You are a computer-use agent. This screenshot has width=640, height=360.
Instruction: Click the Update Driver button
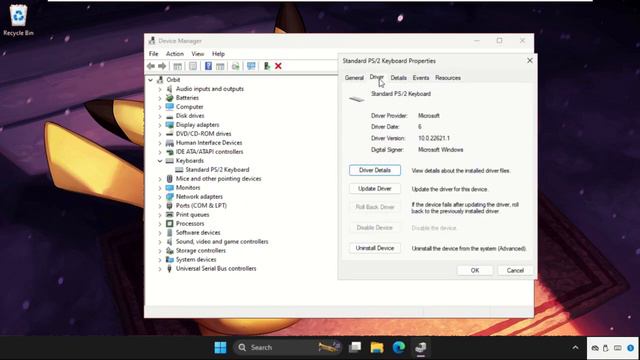click(x=375, y=189)
